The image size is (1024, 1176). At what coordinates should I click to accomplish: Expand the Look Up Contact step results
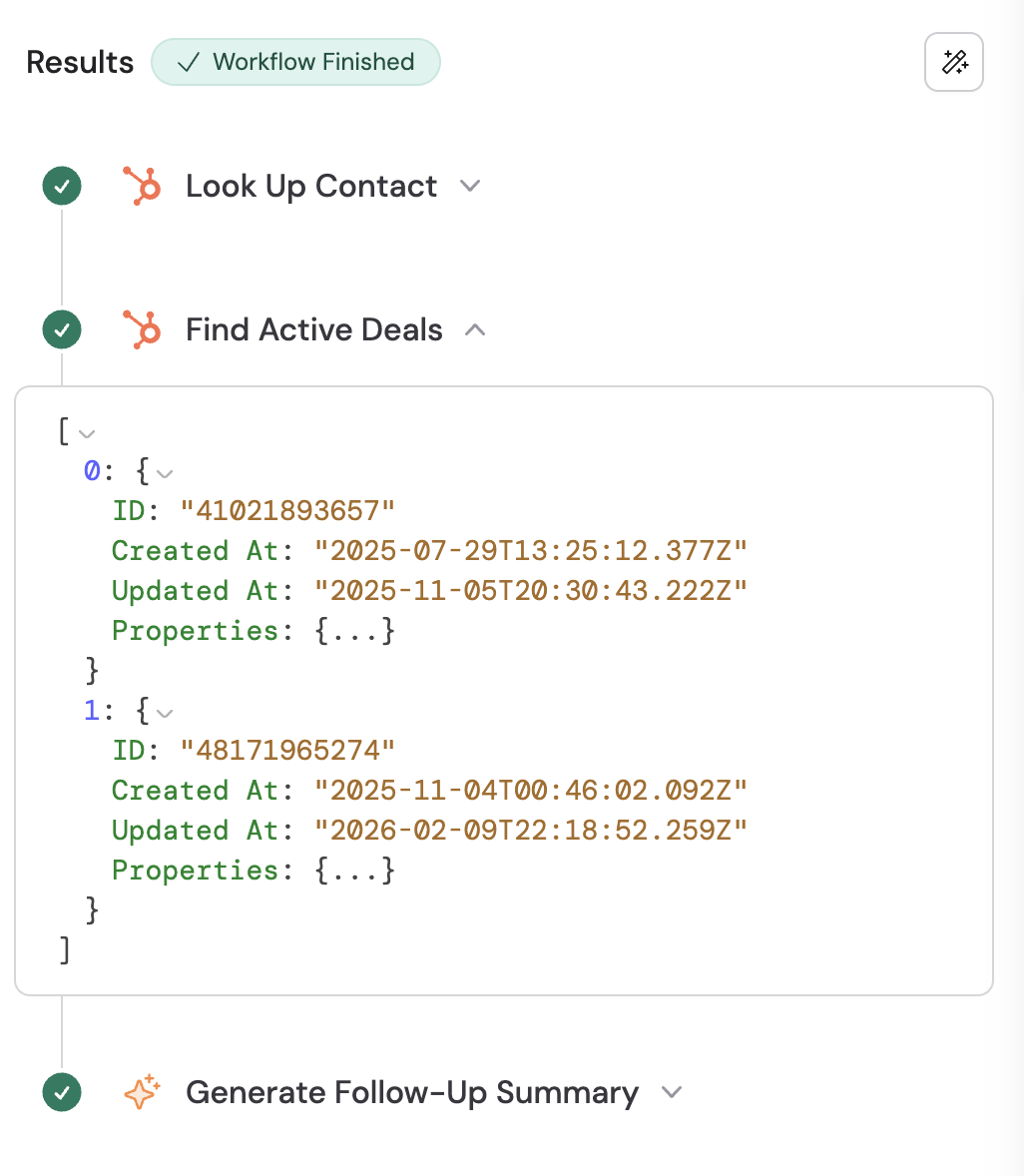click(x=470, y=186)
